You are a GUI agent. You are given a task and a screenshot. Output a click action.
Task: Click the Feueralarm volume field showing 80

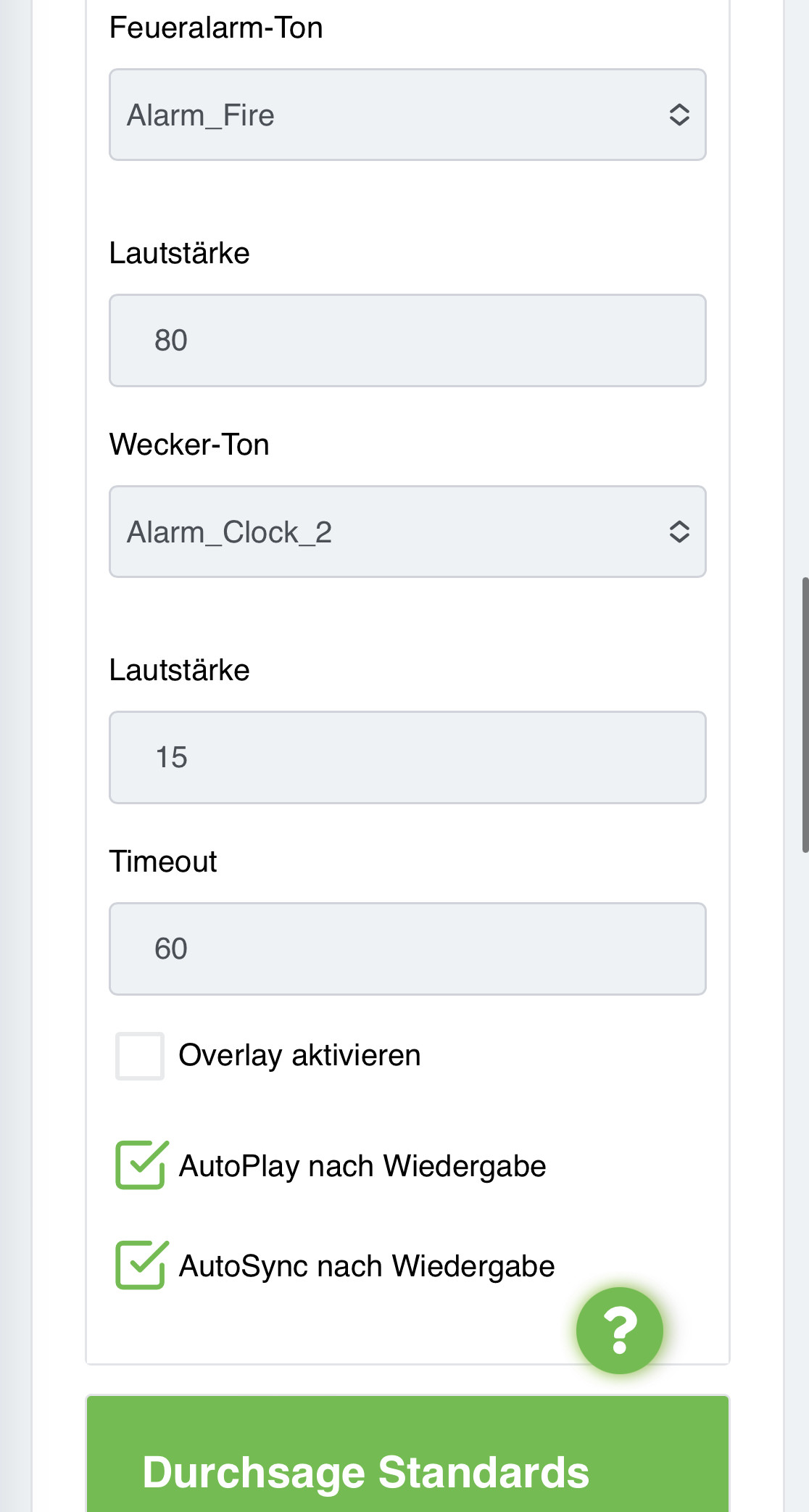click(407, 340)
